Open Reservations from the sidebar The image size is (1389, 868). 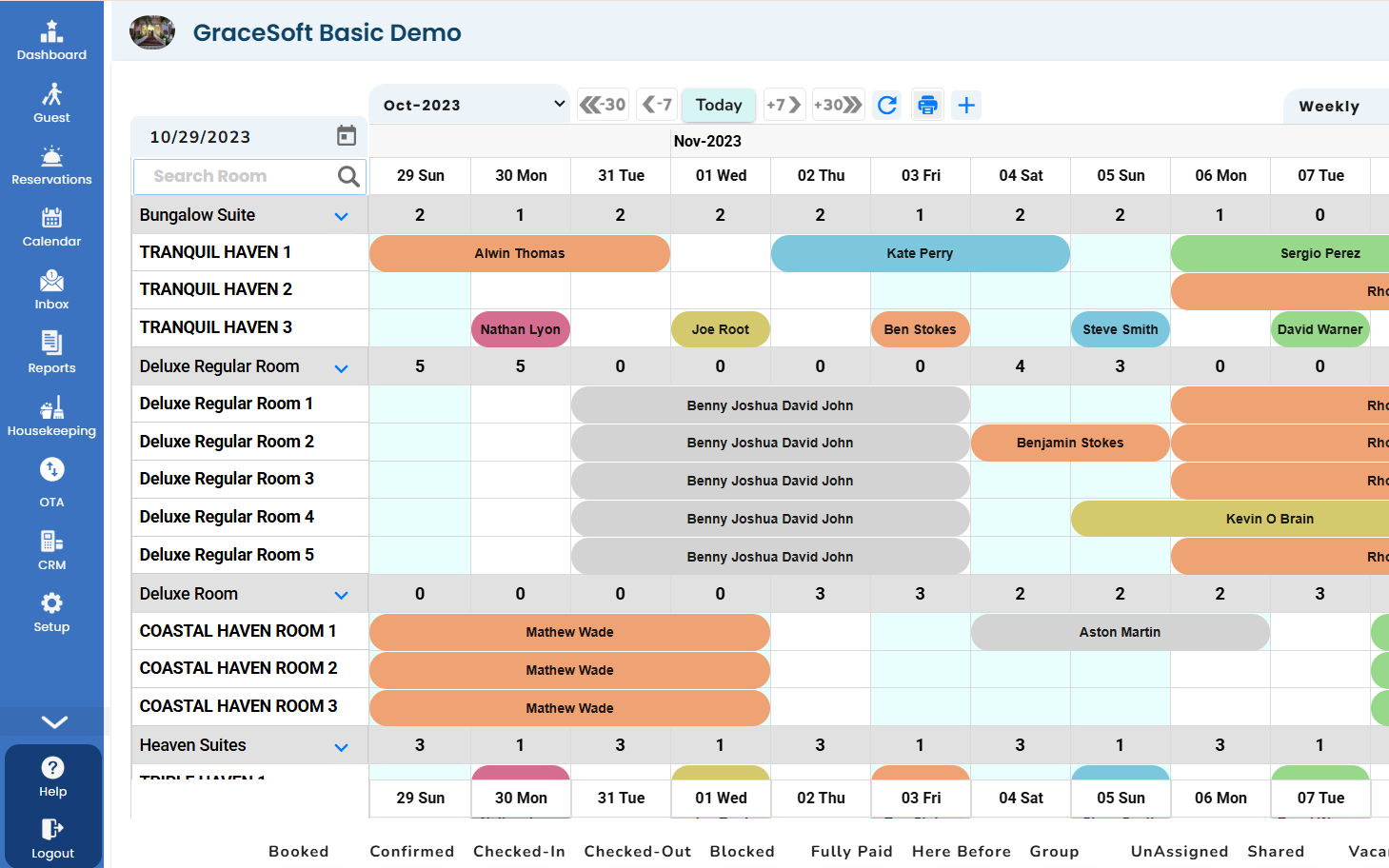[x=51, y=164]
